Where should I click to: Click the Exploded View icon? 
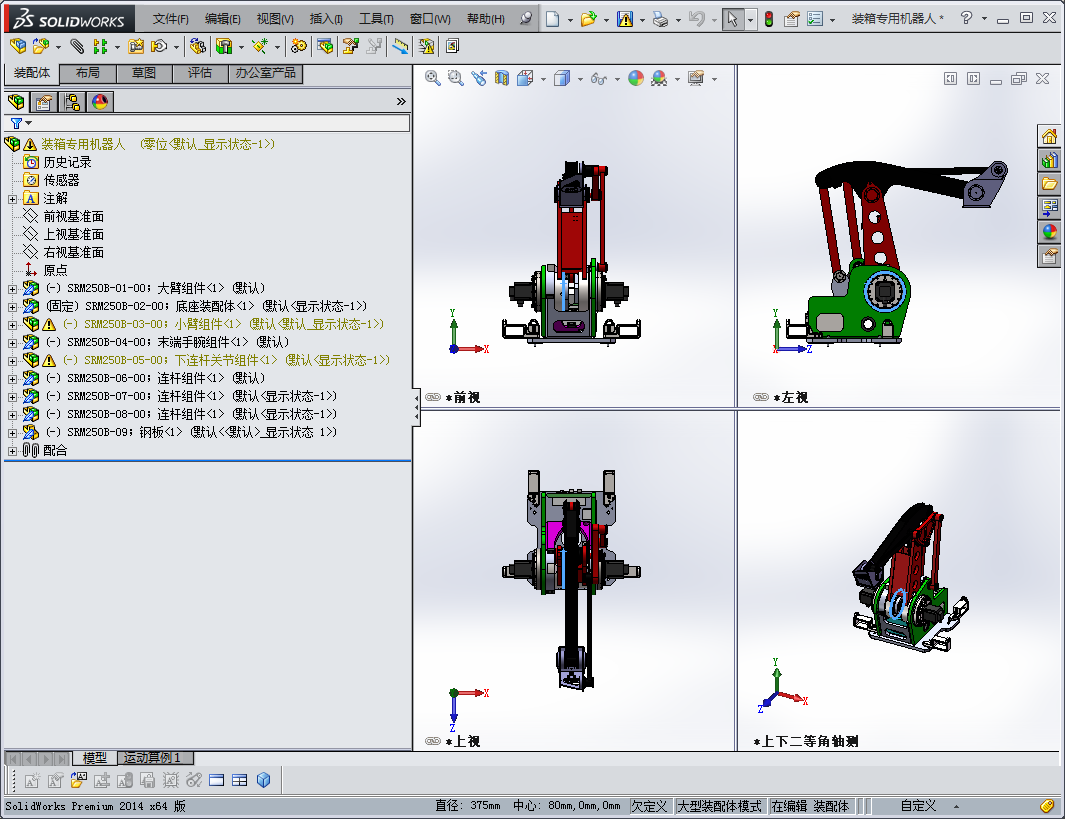pos(350,46)
